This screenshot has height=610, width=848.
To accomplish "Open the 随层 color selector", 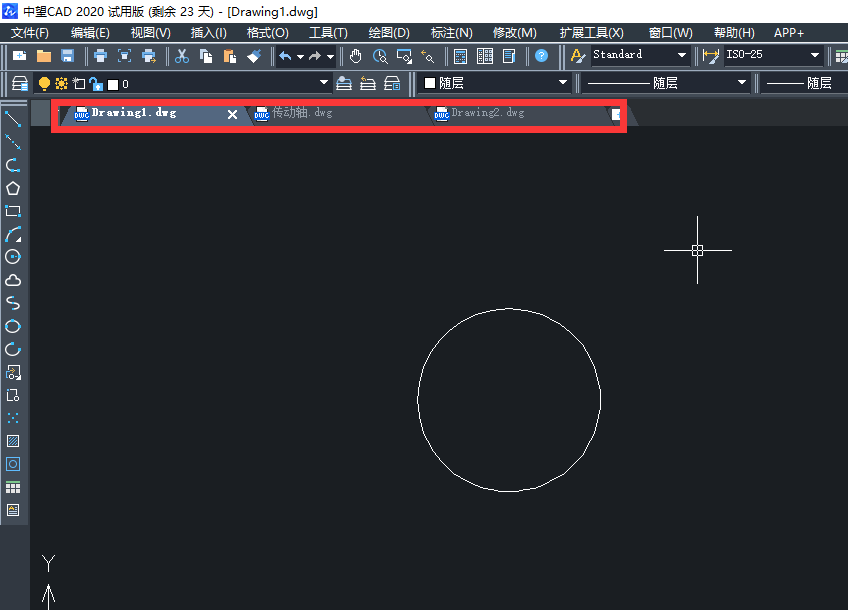I will tap(495, 83).
